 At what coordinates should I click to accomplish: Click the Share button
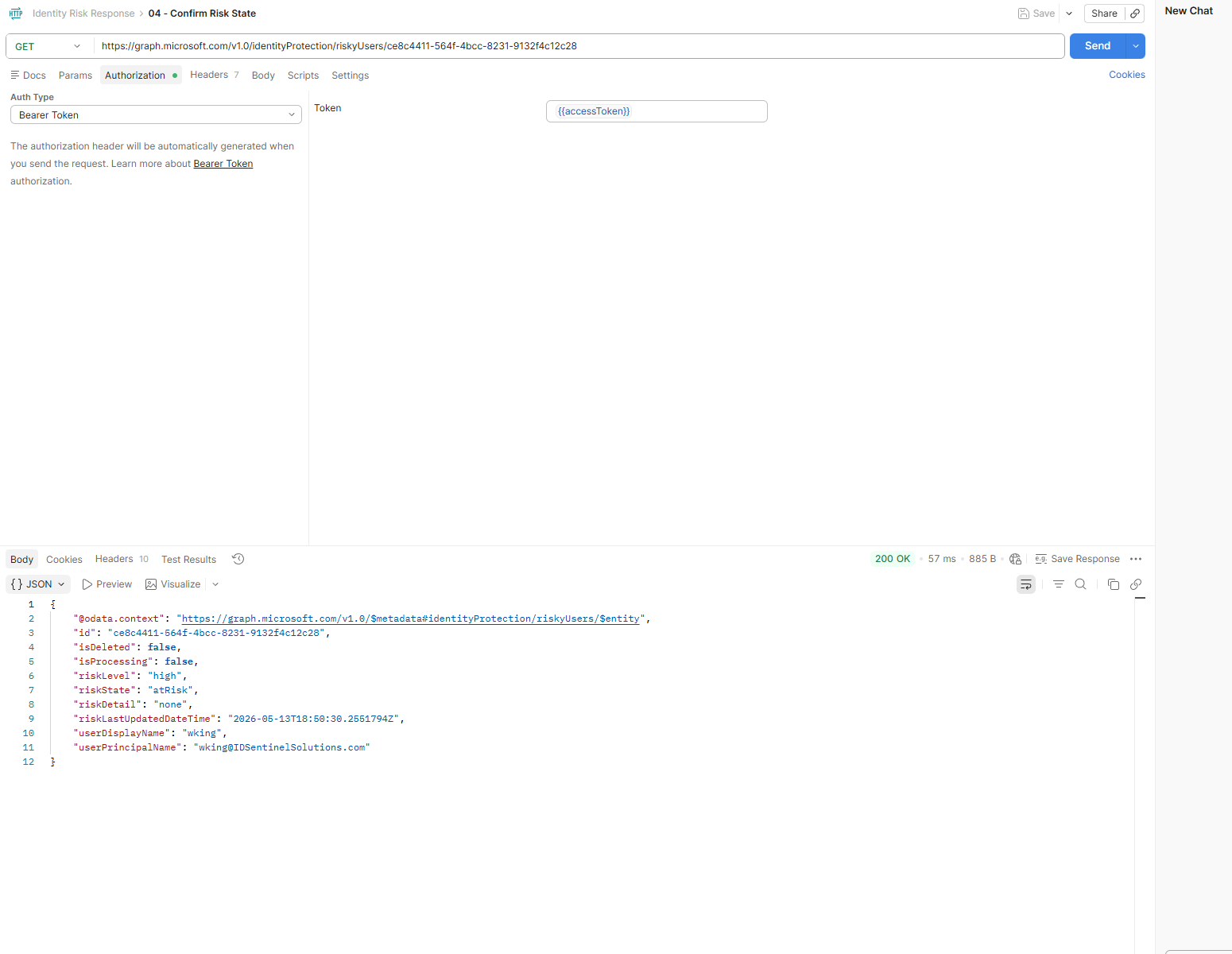[1104, 14]
